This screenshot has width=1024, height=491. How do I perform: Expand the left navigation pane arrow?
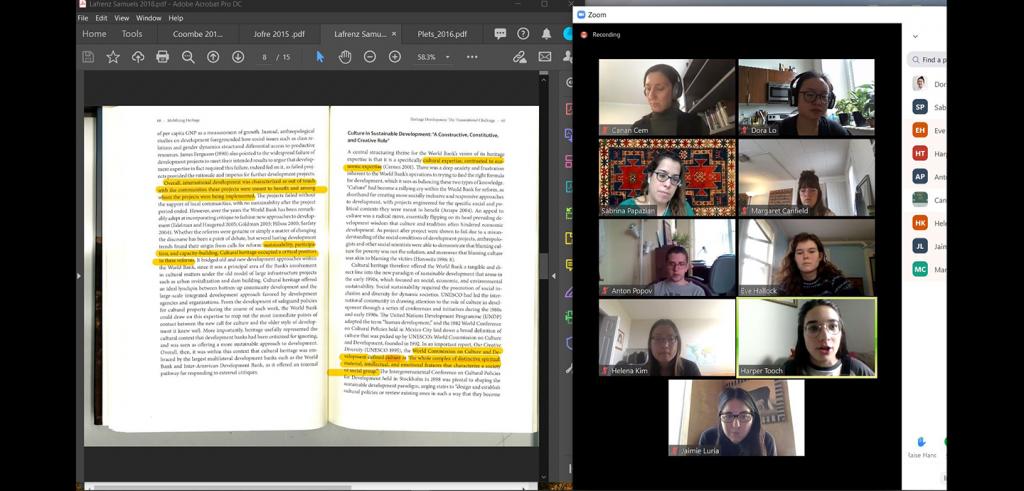[79, 275]
